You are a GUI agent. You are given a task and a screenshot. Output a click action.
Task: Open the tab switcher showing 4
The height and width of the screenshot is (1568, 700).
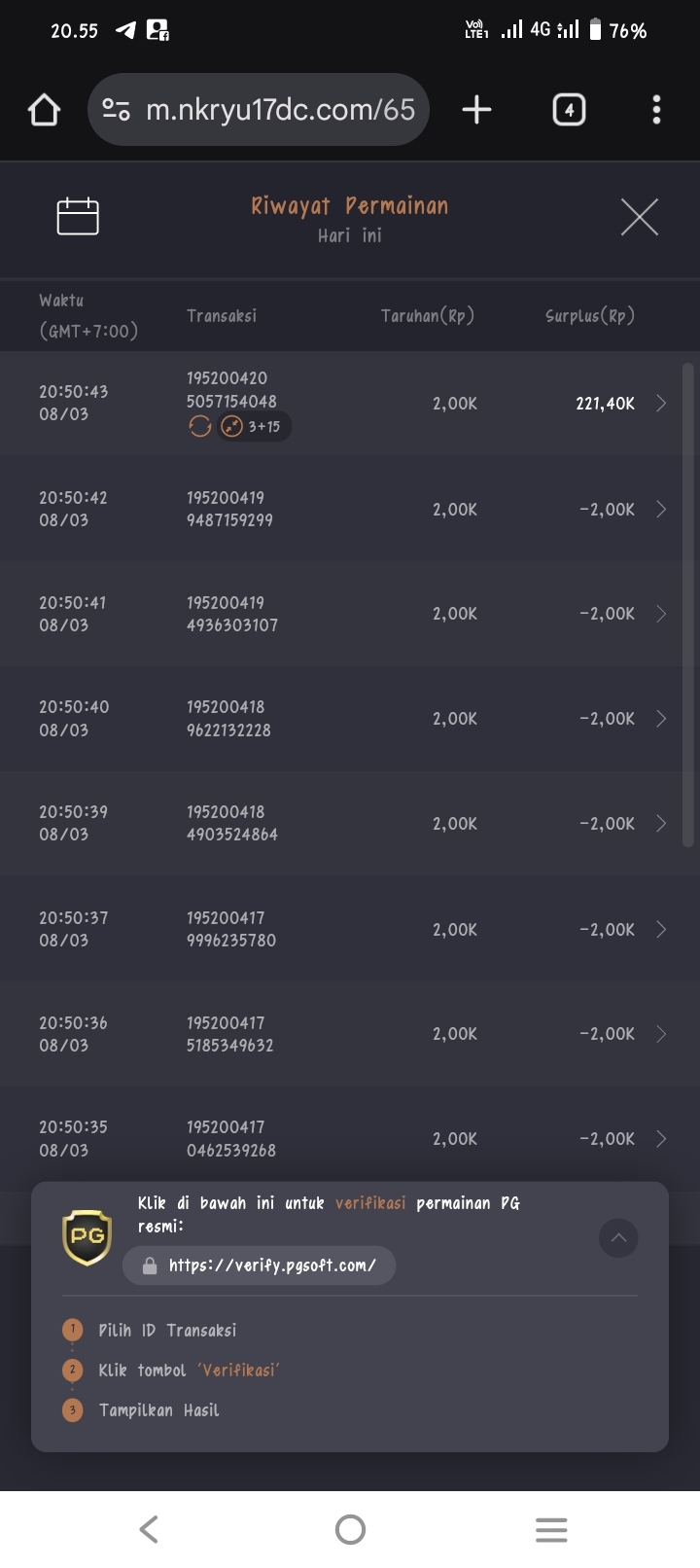pos(569,110)
